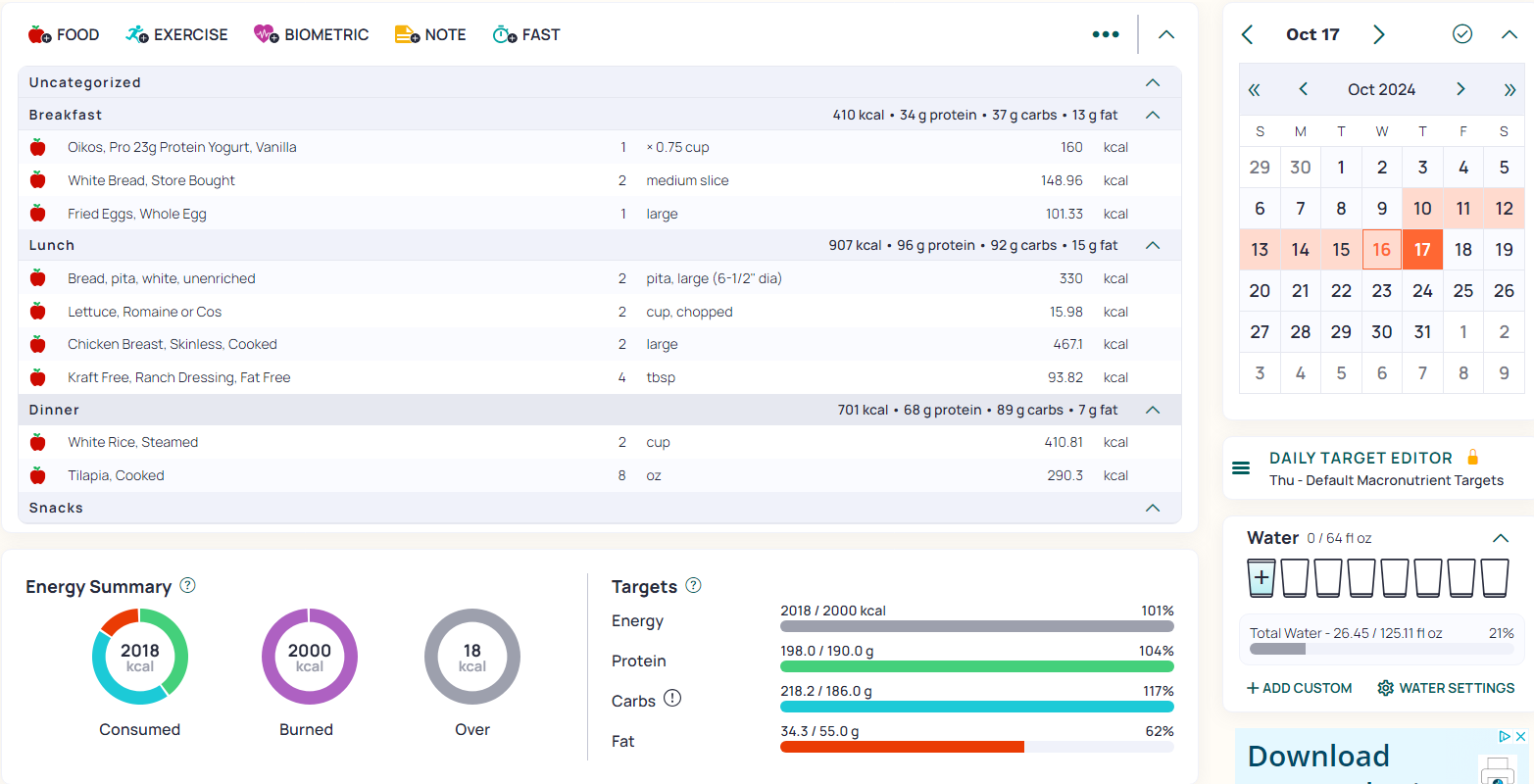Open the three-dot more options menu
This screenshot has height=784, width=1534.
pos(1106,34)
